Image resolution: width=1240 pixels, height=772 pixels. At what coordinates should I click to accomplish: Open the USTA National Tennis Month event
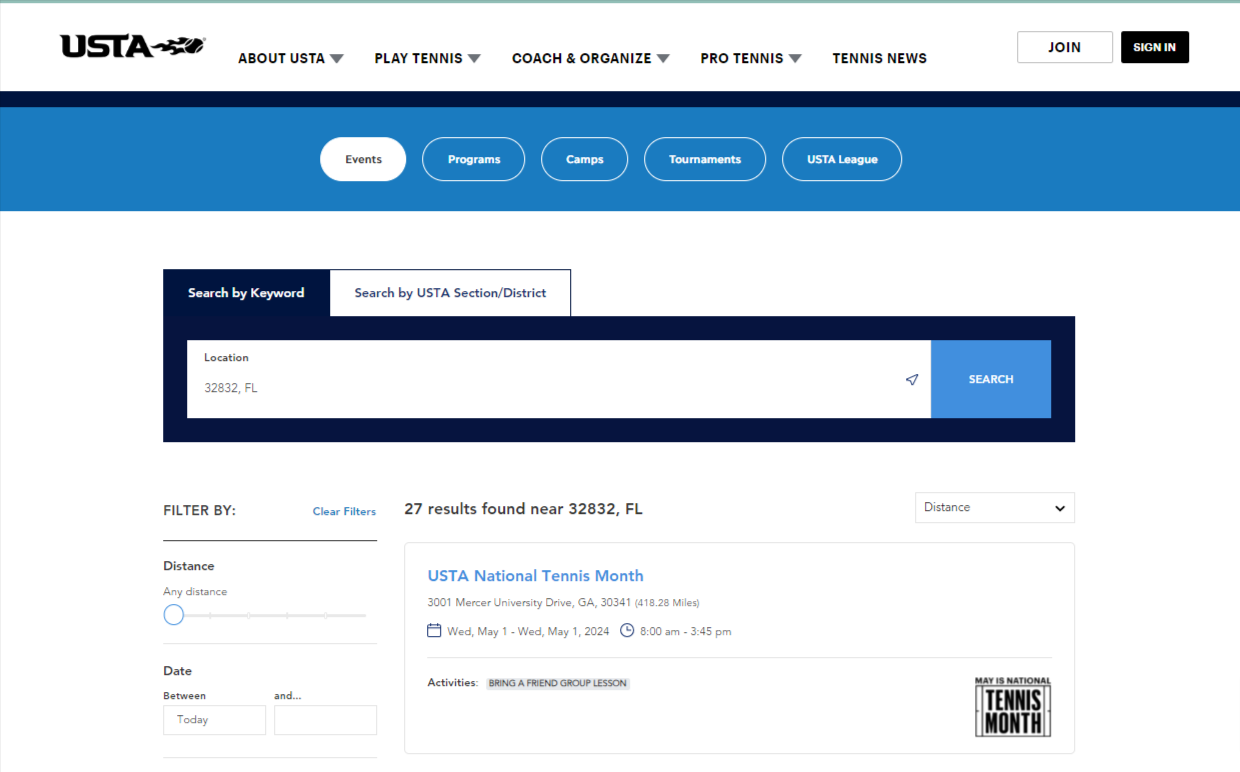tap(535, 576)
